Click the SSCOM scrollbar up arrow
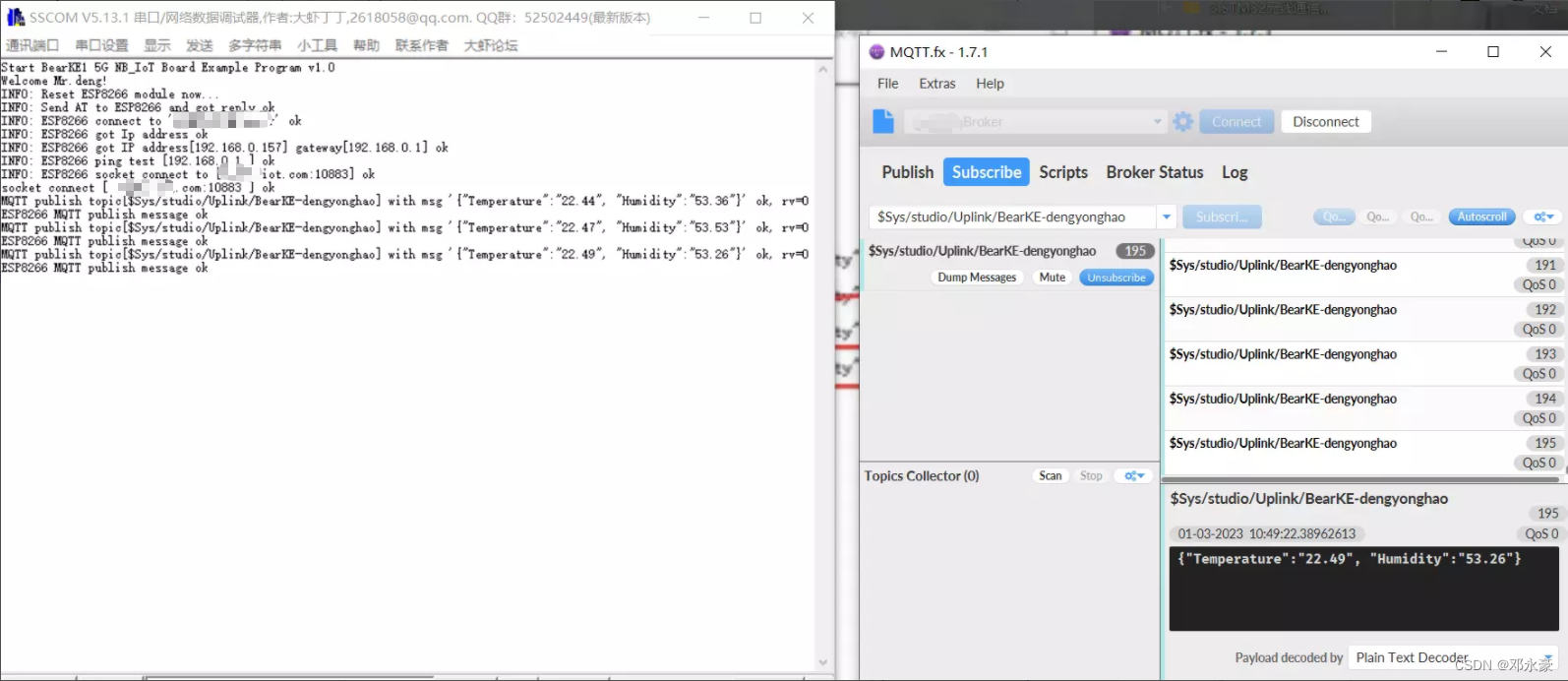Screen dimensions: 1568x681 [x=823, y=70]
